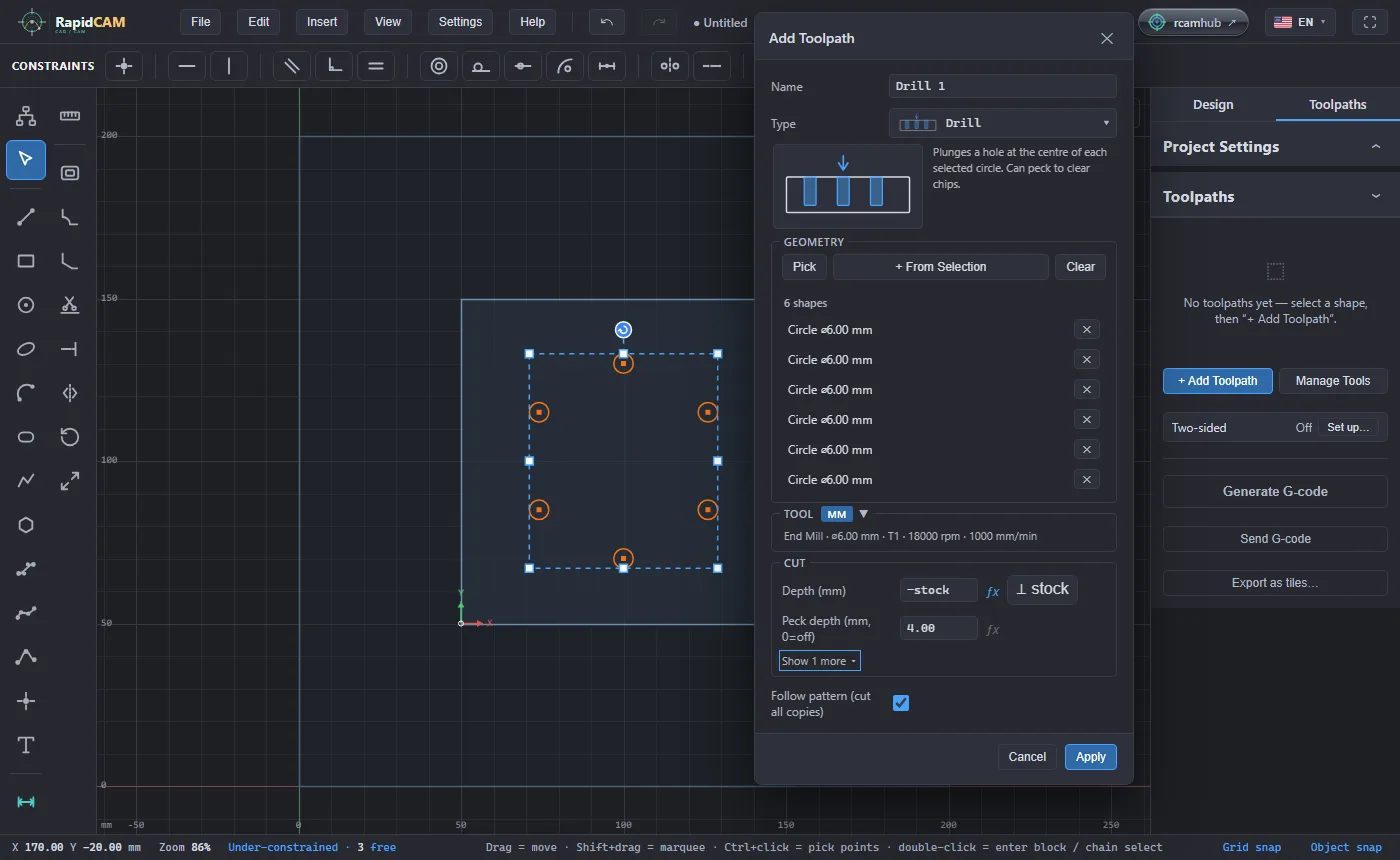Open the EN language dropdown
Screen dimensions: 1400x860
(1300, 22)
